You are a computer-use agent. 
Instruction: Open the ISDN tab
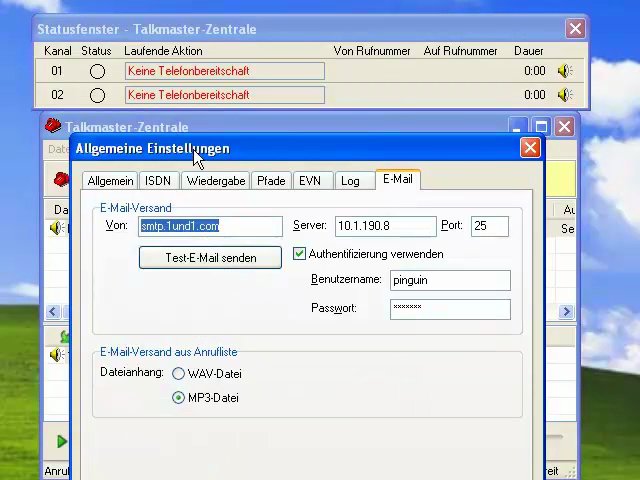click(x=157, y=181)
